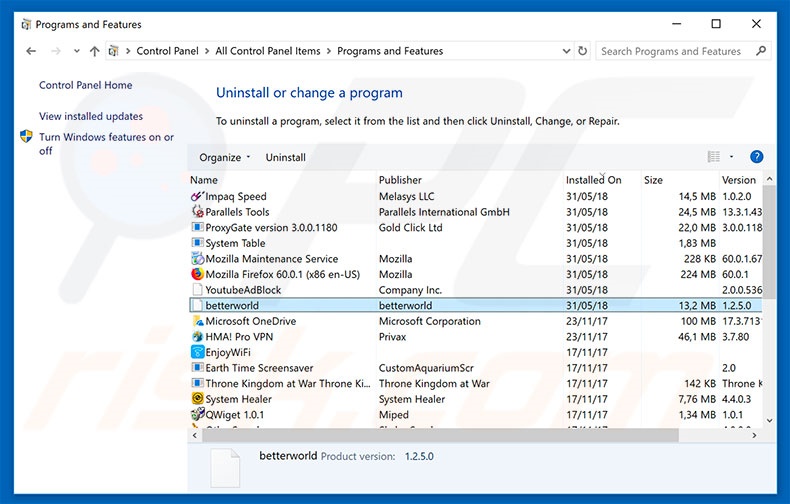Click the Mozilla Maintenance Service icon

coord(198,259)
